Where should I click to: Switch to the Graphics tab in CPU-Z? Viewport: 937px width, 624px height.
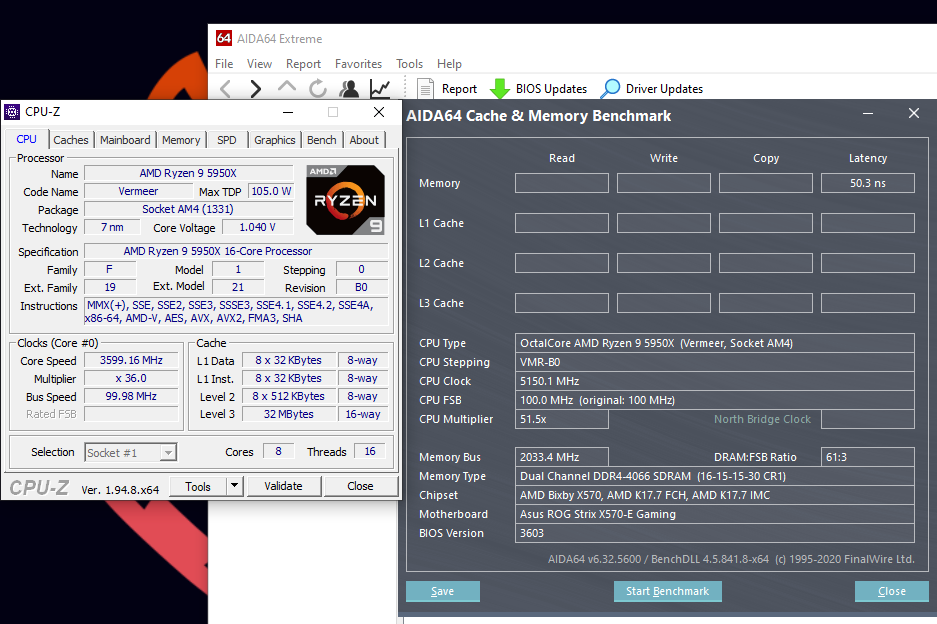(x=274, y=140)
